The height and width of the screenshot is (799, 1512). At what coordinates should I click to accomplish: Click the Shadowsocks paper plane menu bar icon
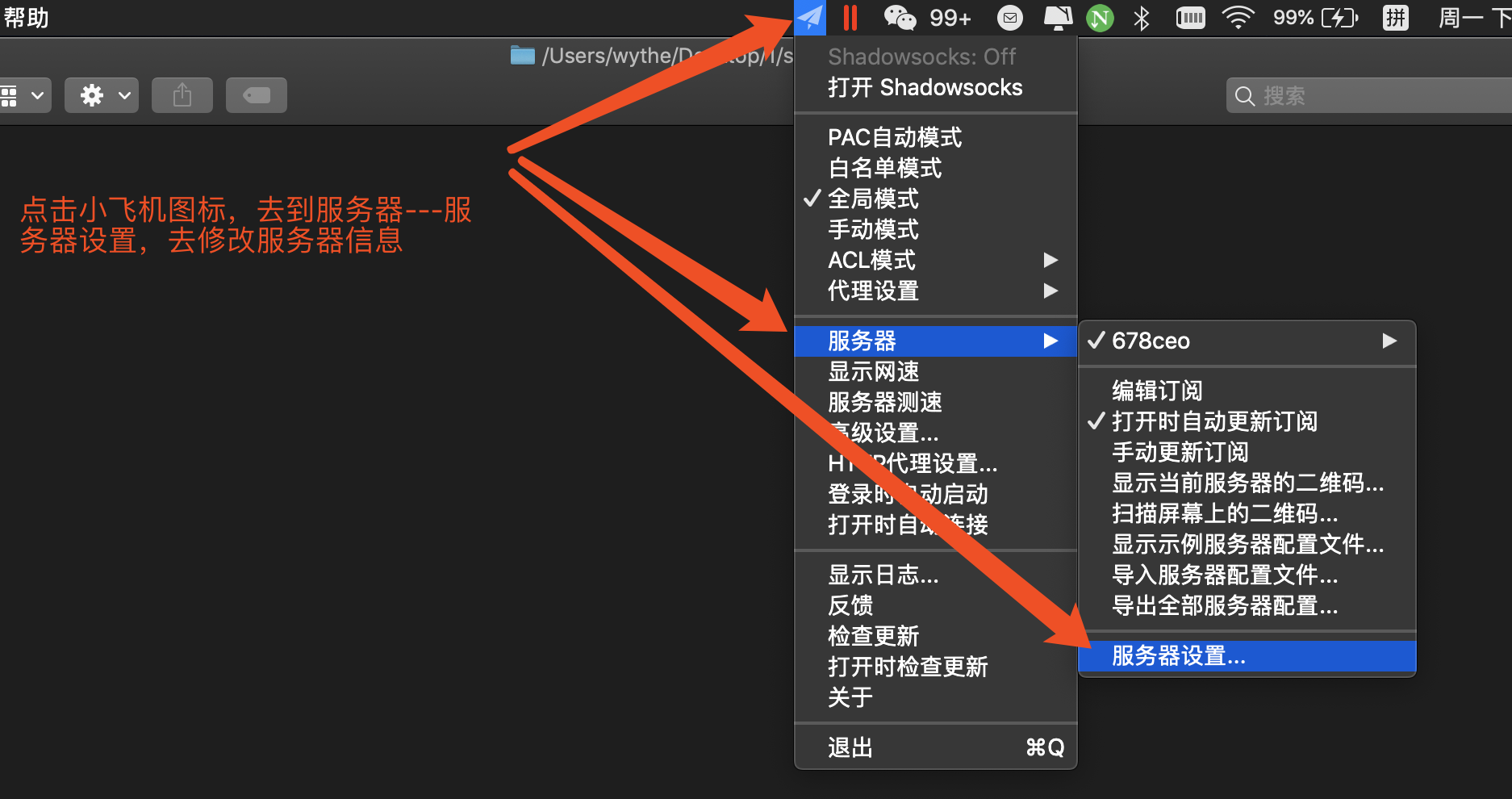coord(810,17)
